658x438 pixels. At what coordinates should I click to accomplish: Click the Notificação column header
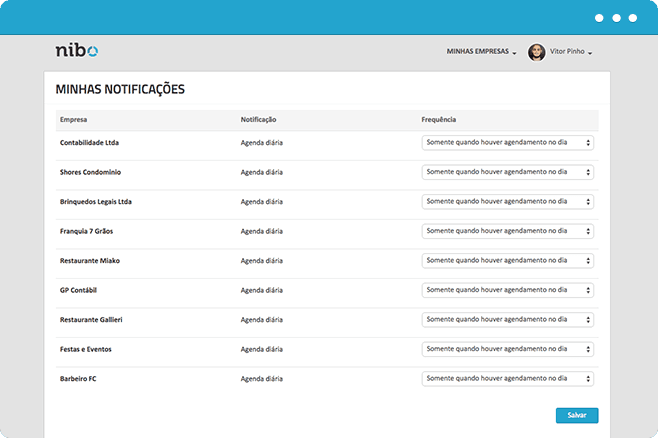[x=258, y=120]
